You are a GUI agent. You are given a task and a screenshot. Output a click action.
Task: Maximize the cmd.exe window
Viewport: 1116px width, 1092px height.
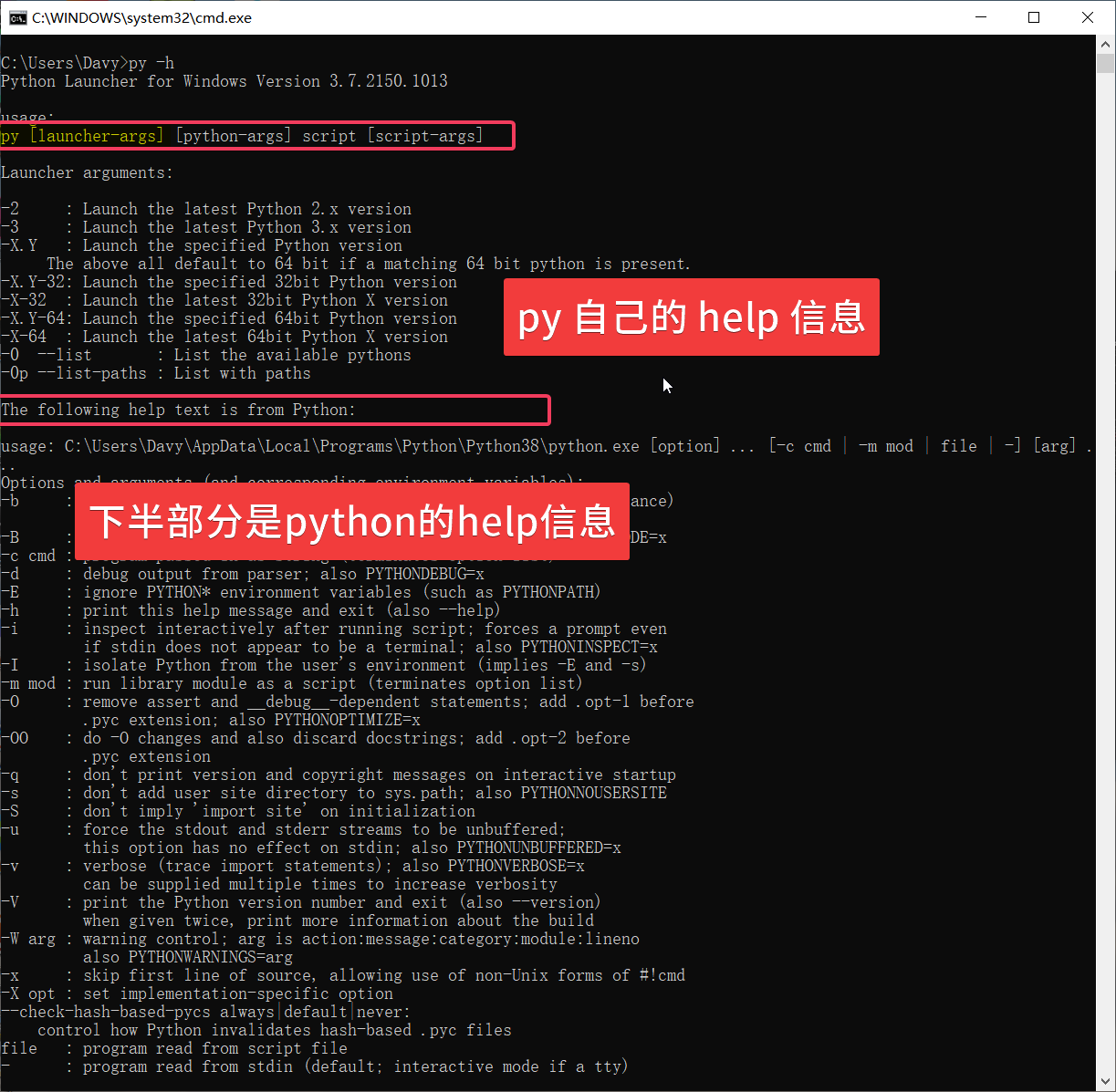(1034, 17)
